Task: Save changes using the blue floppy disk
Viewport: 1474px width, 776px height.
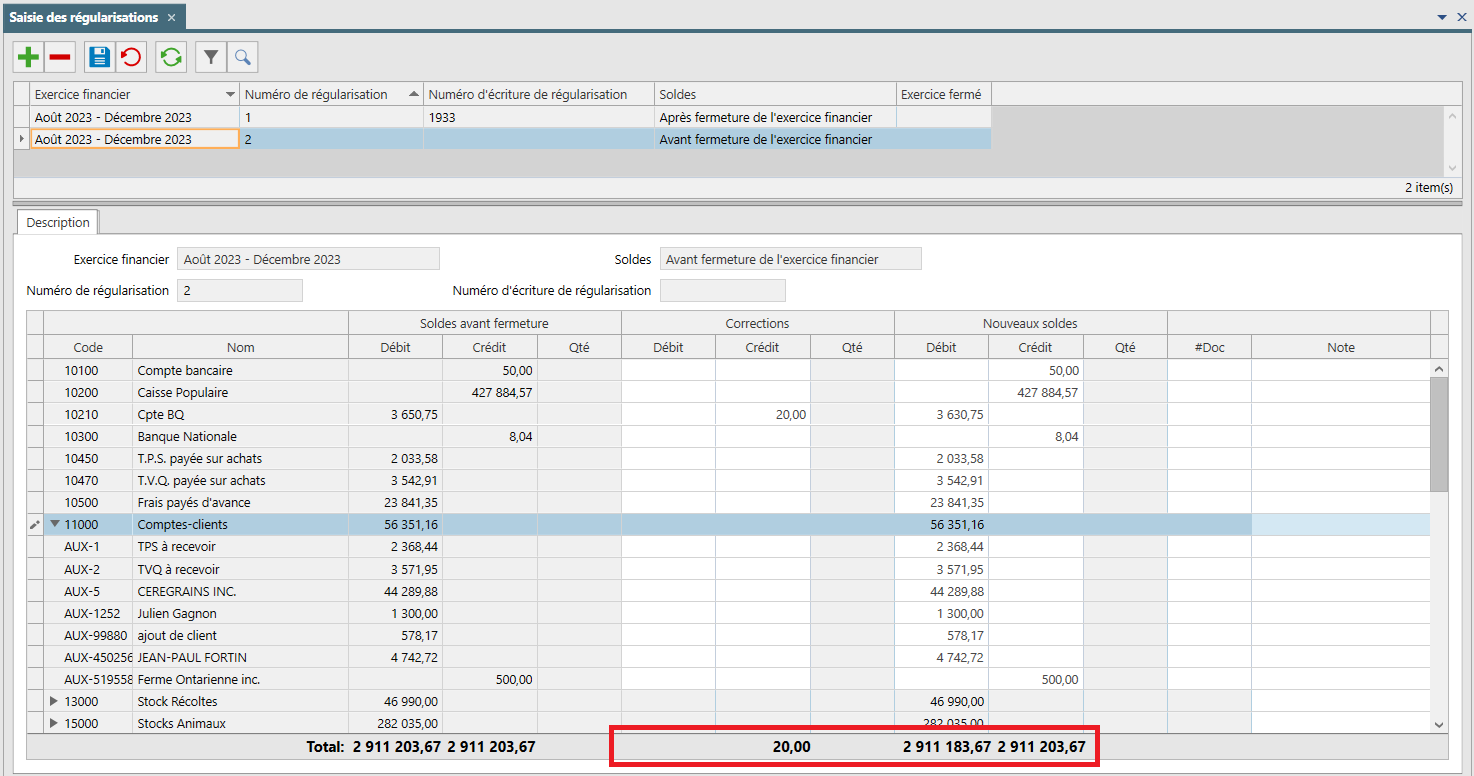Action: [x=100, y=58]
